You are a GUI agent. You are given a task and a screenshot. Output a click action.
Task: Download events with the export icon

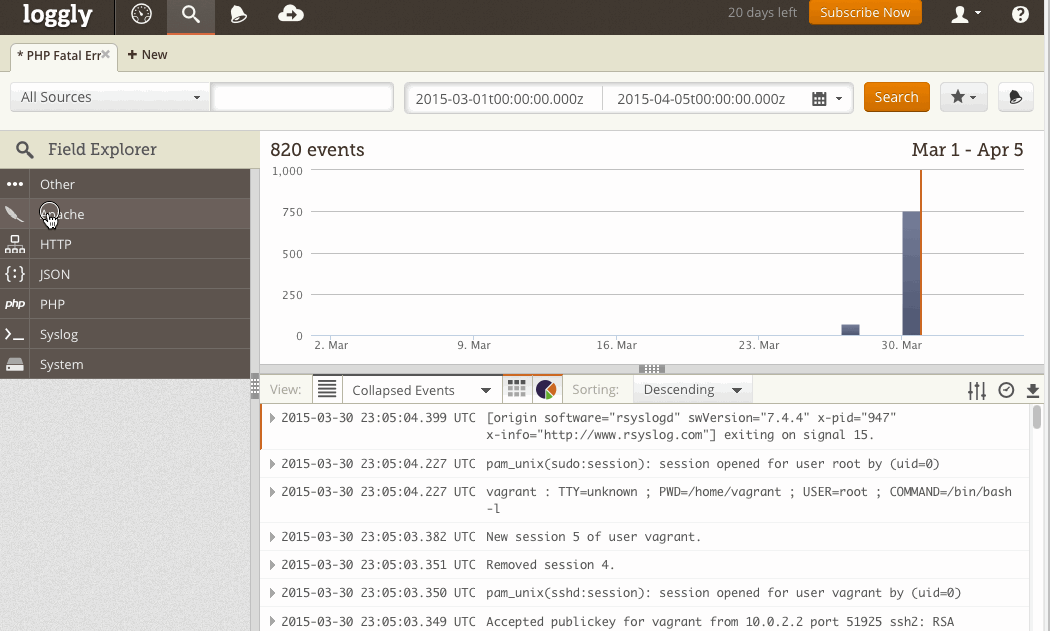1033,390
